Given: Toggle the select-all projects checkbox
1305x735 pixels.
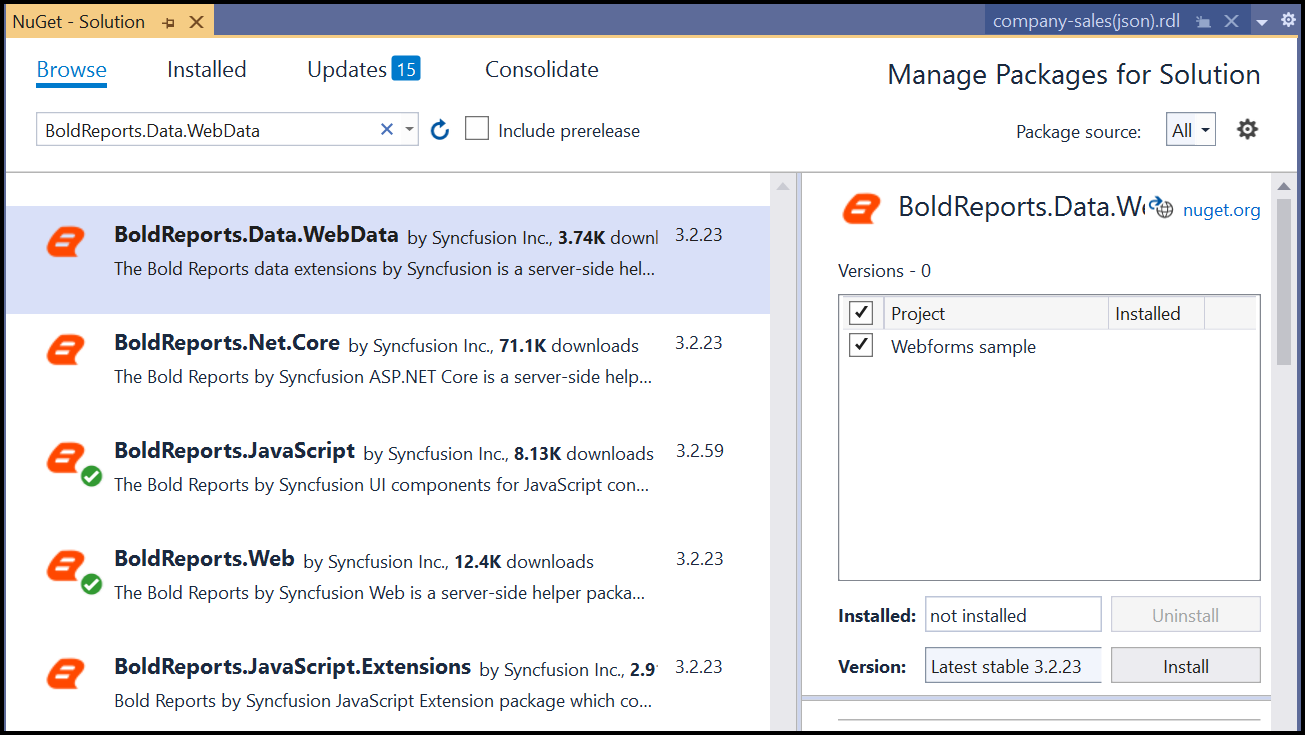Looking at the screenshot, I should pyautogui.click(x=860, y=313).
